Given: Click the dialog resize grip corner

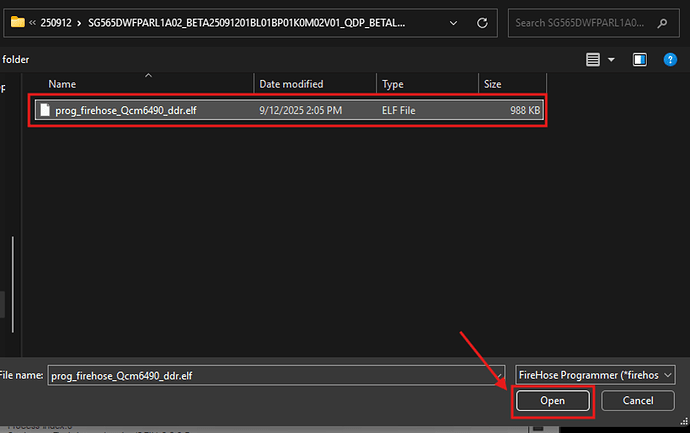Looking at the screenshot, I should coord(684,421).
